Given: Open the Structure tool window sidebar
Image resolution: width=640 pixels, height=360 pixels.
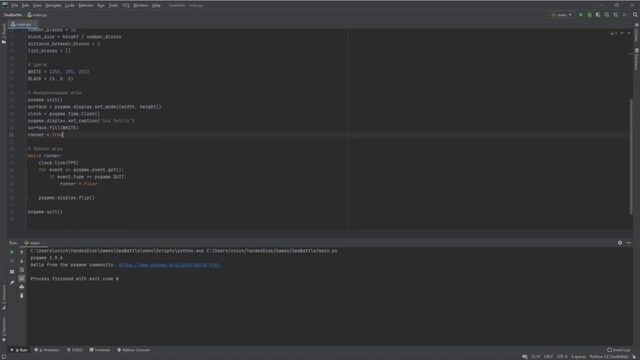Looking at the screenshot, I should click(4, 298).
